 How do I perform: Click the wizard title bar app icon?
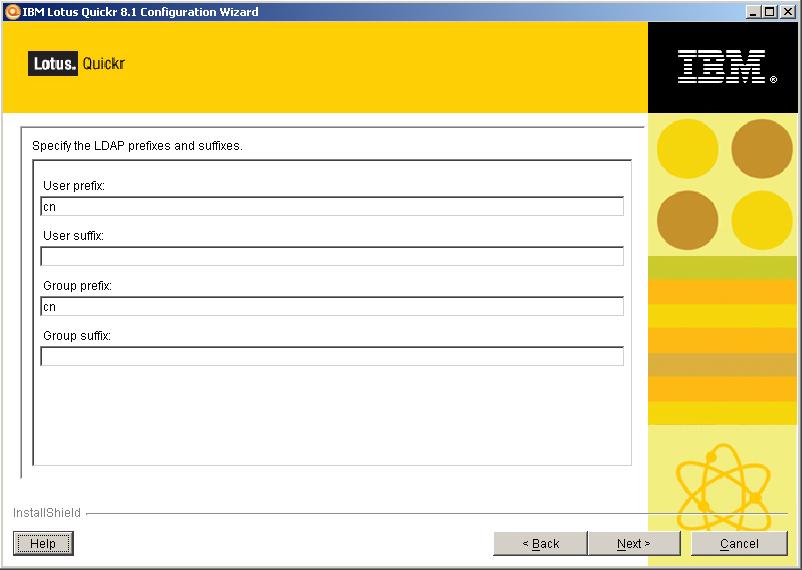coord(11,11)
